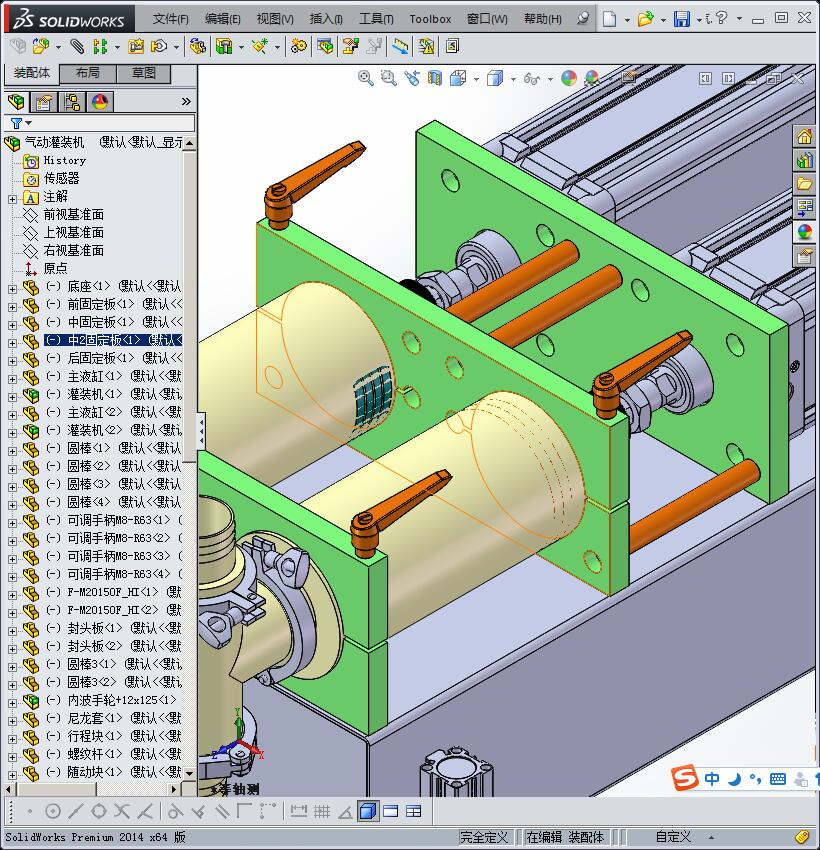Select the 原点 origin item
This screenshot has height=850, width=820.
tap(55, 268)
